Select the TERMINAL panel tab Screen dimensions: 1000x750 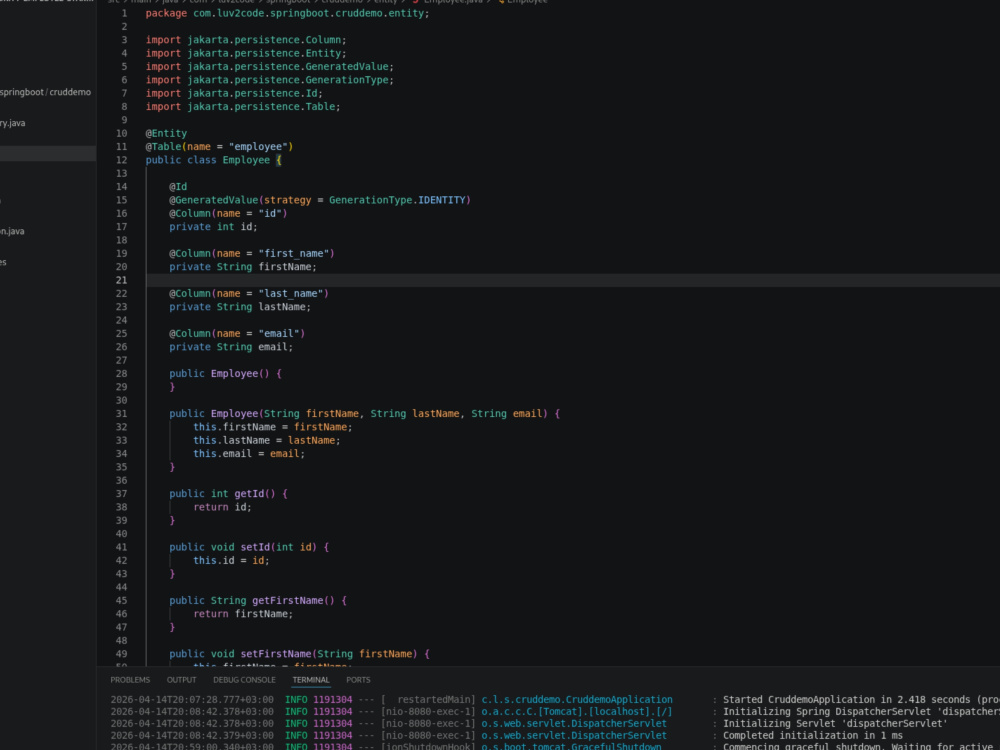click(x=311, y=680)
